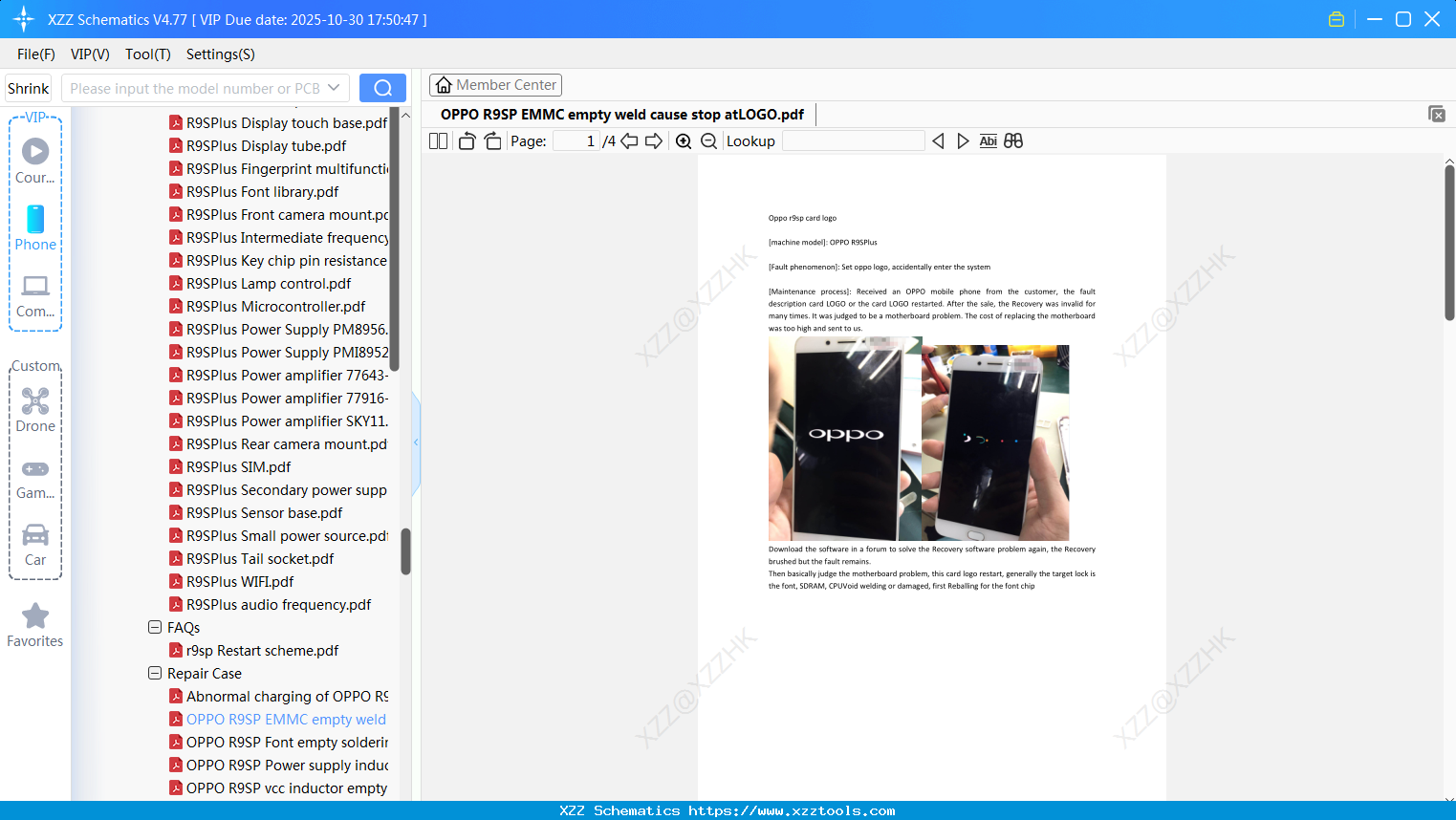Open R9SPlus Small power source.pdf
This screenshot has width=1456, height=820.
287,535
